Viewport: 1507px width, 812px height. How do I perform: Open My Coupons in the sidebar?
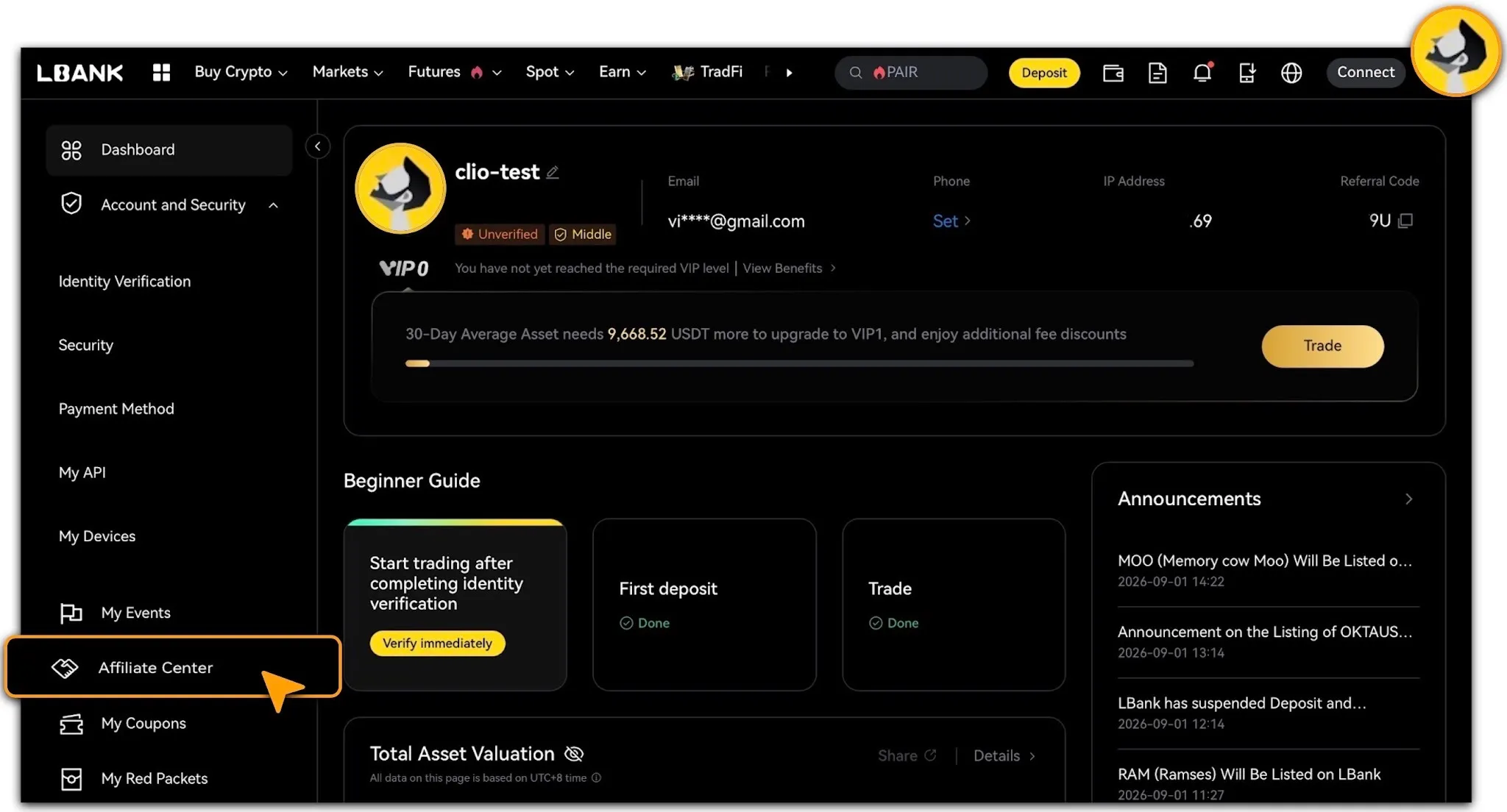click(x=143, y=724)
